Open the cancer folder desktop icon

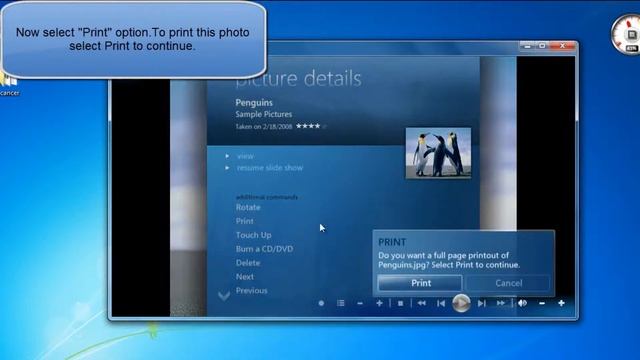(9, 85)
